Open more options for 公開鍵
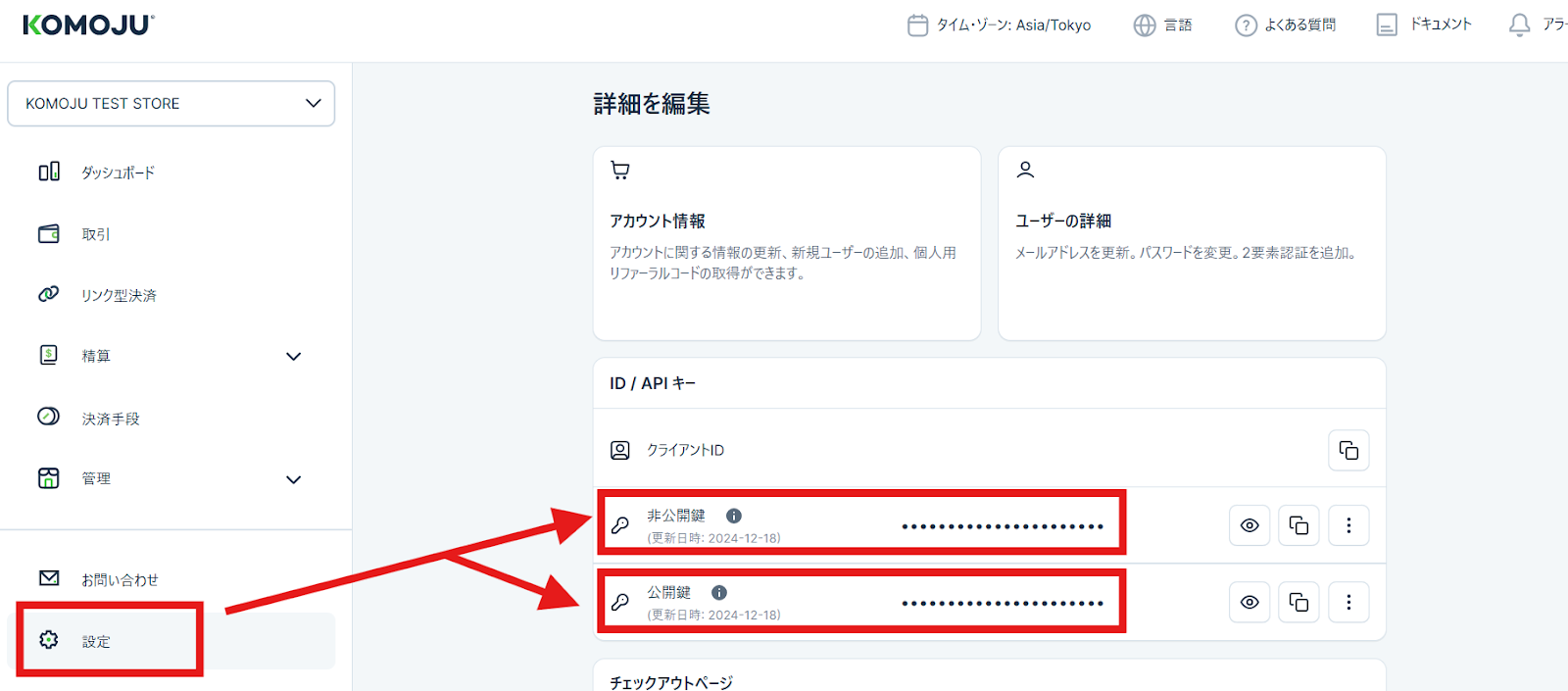Screen dimensions: 1568x691 [1348, 602]
